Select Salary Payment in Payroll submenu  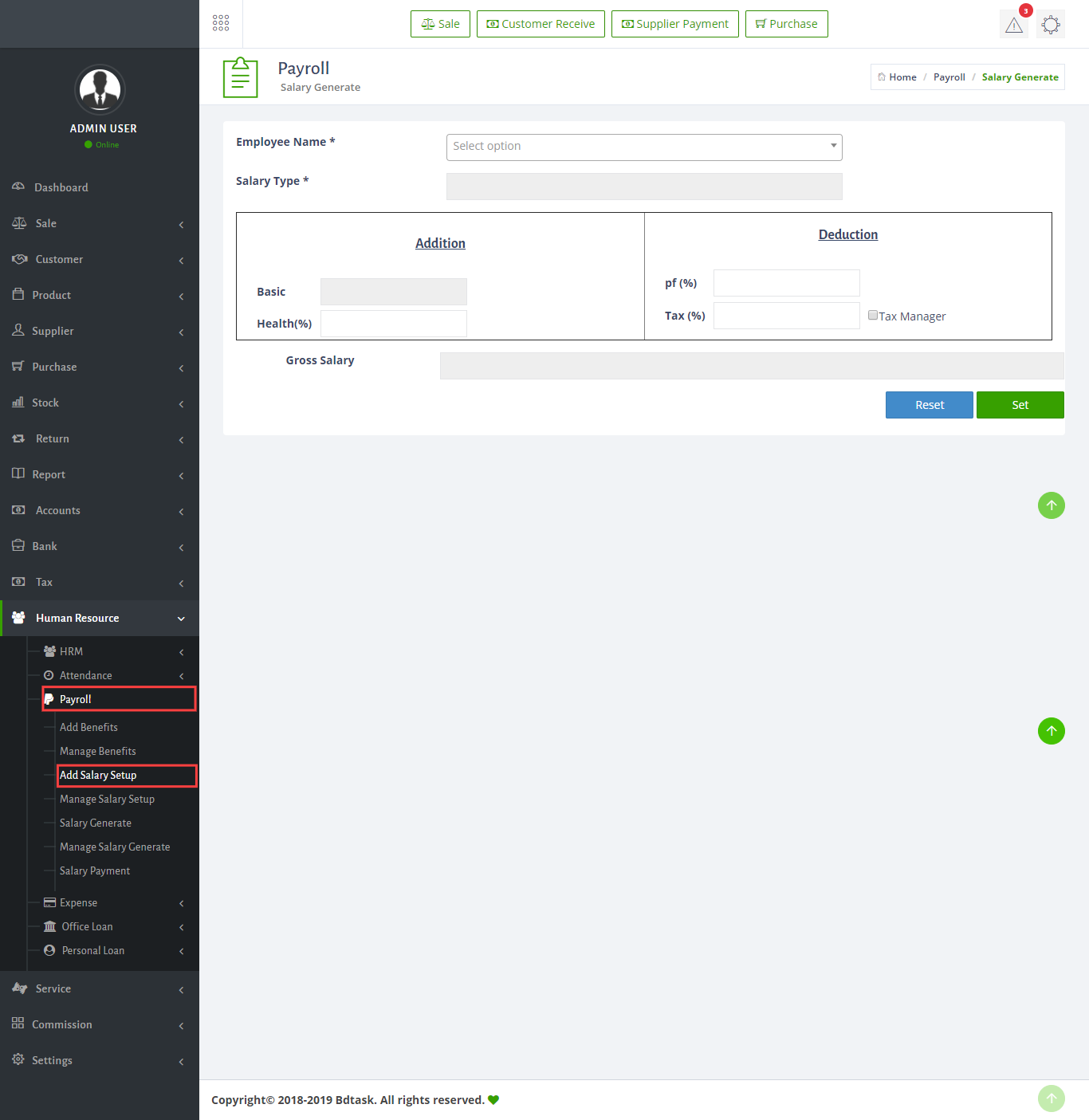click(95, 870)
